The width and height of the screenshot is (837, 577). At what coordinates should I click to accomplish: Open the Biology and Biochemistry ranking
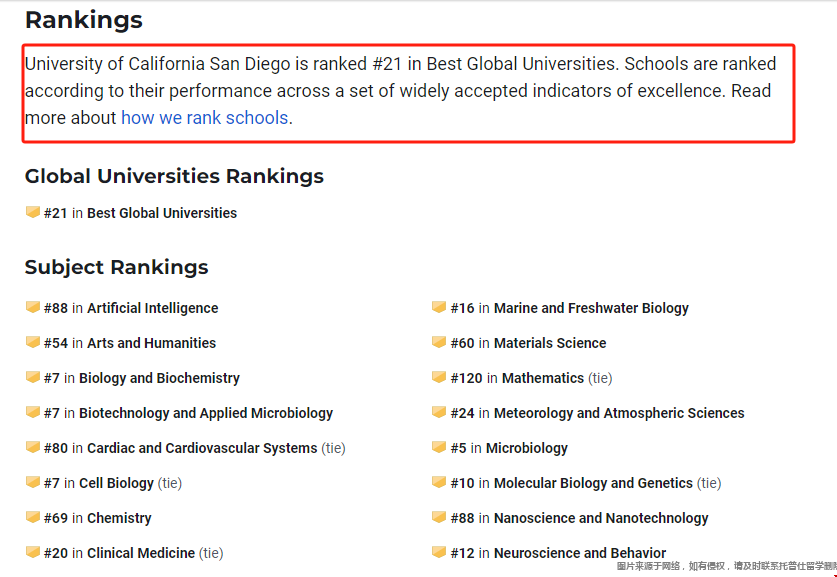pyautogui.click(x=159, y=378)
